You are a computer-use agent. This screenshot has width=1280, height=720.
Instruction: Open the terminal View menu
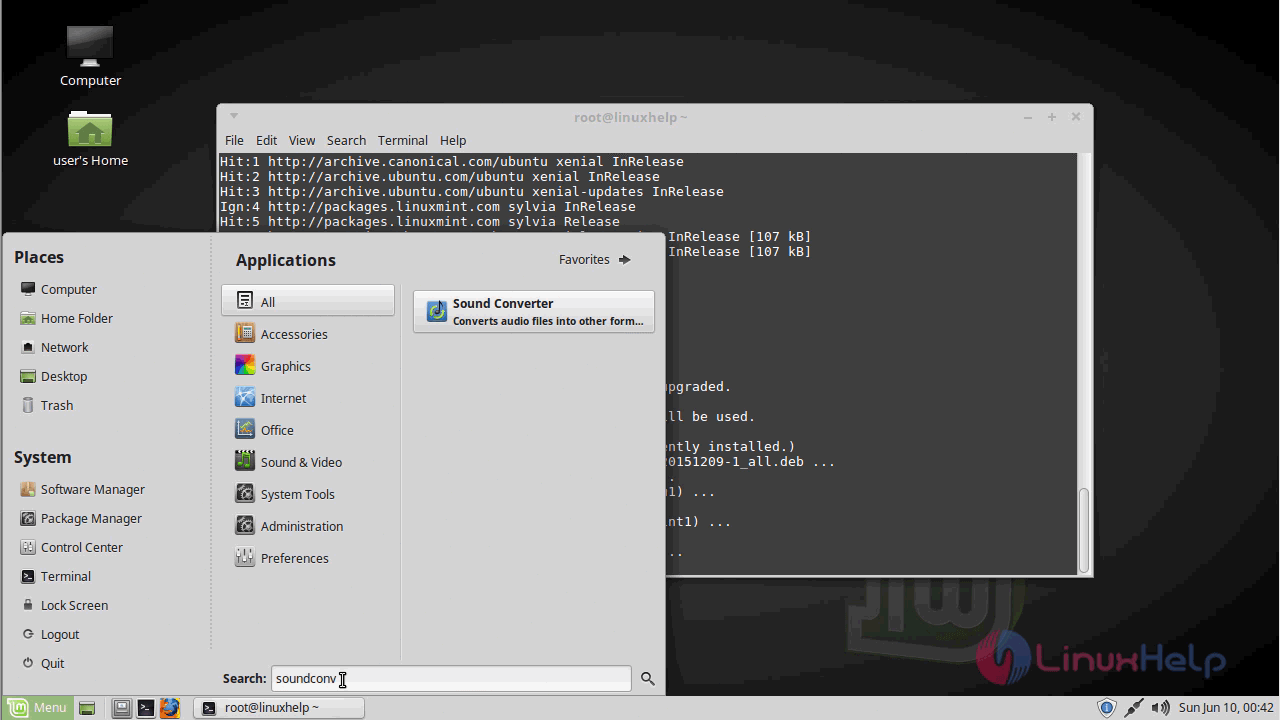(x=301, y=140)
